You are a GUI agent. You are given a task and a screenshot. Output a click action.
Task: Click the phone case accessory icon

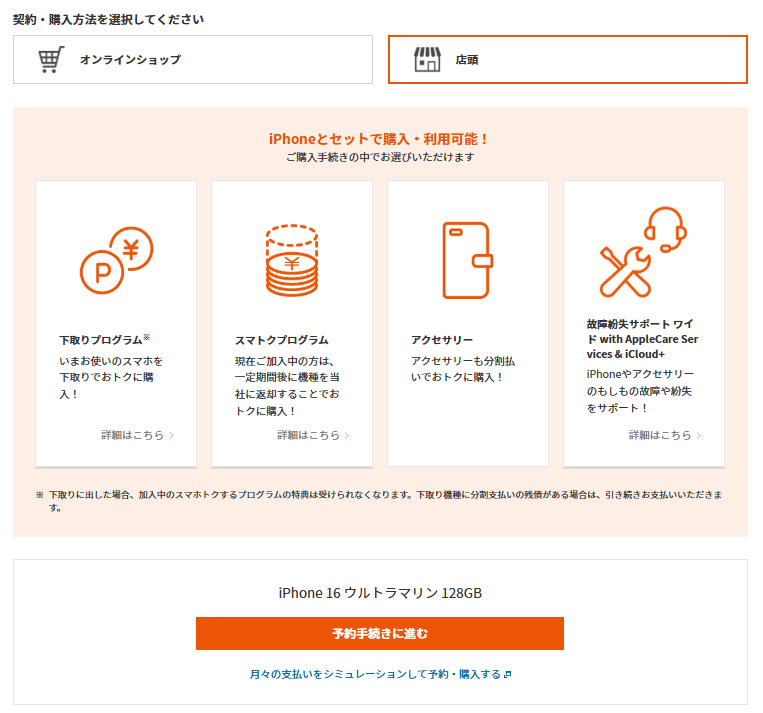(468, 260)
